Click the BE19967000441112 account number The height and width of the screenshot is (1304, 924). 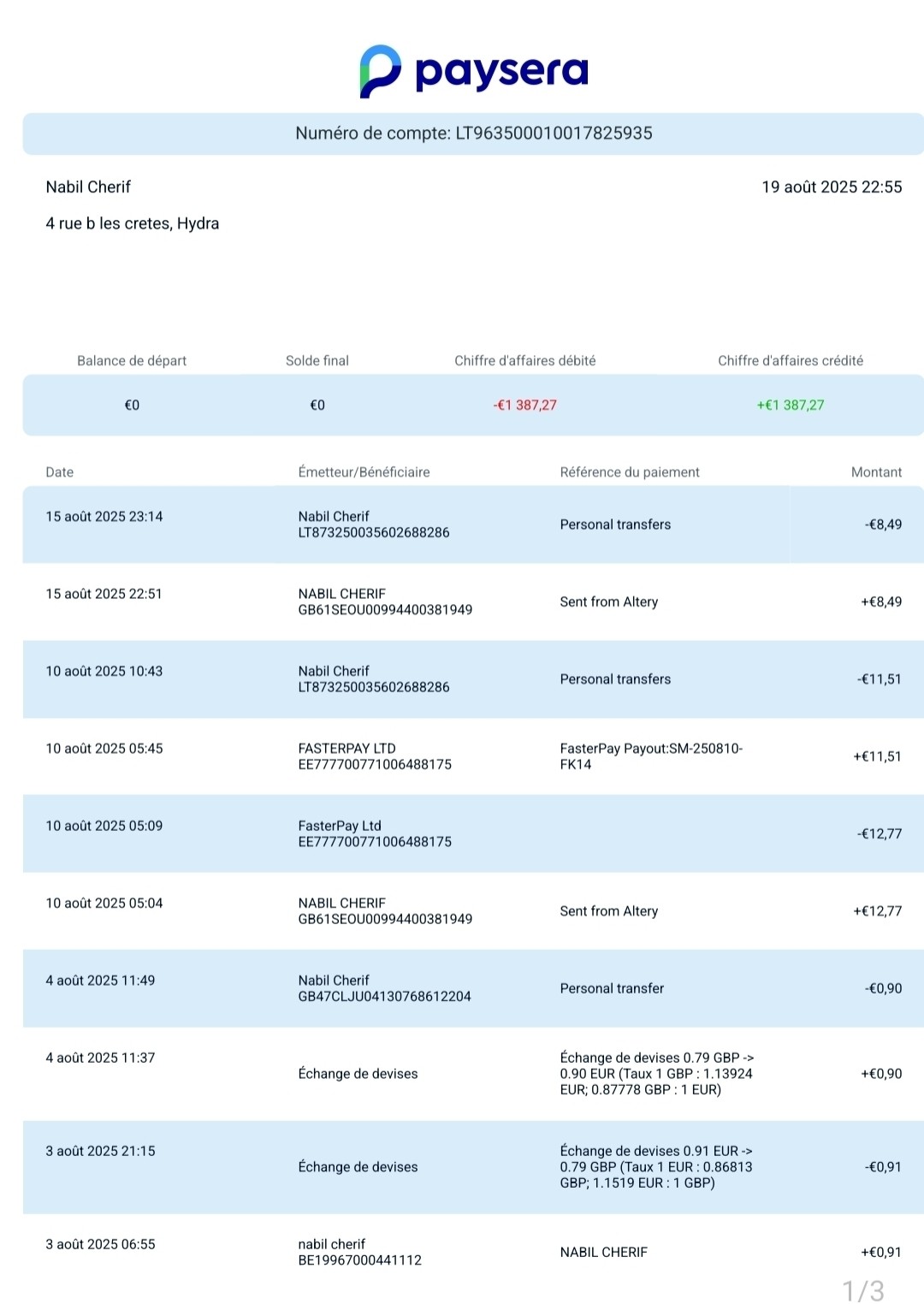(x=360, y=1260)
